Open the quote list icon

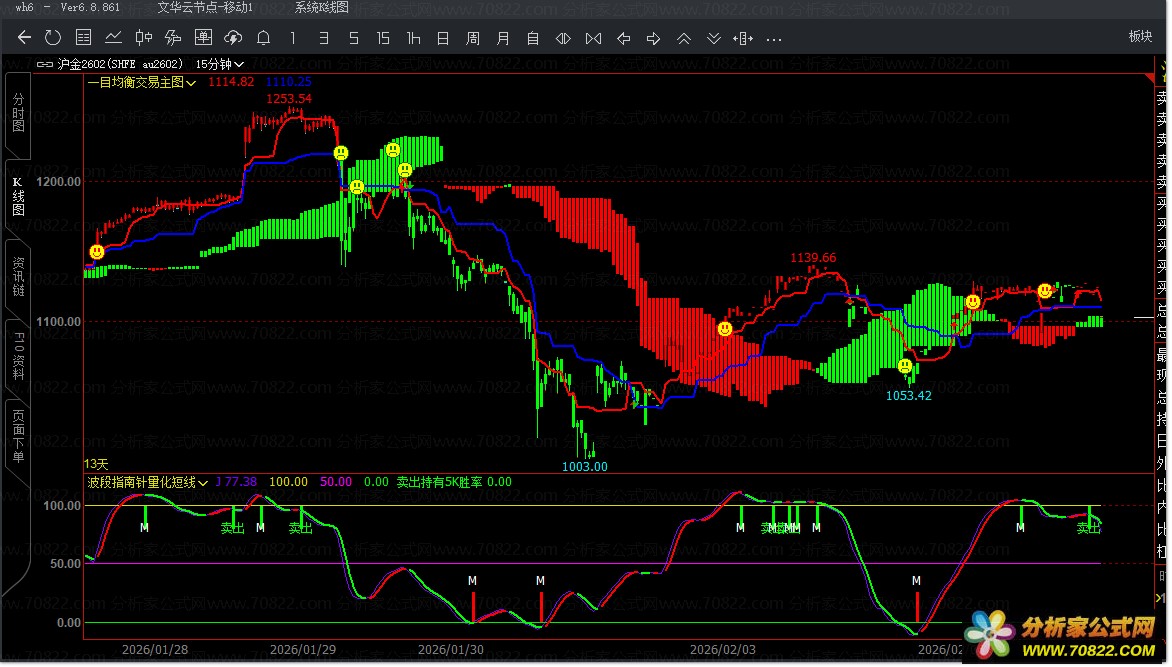[x=83, y=39]
